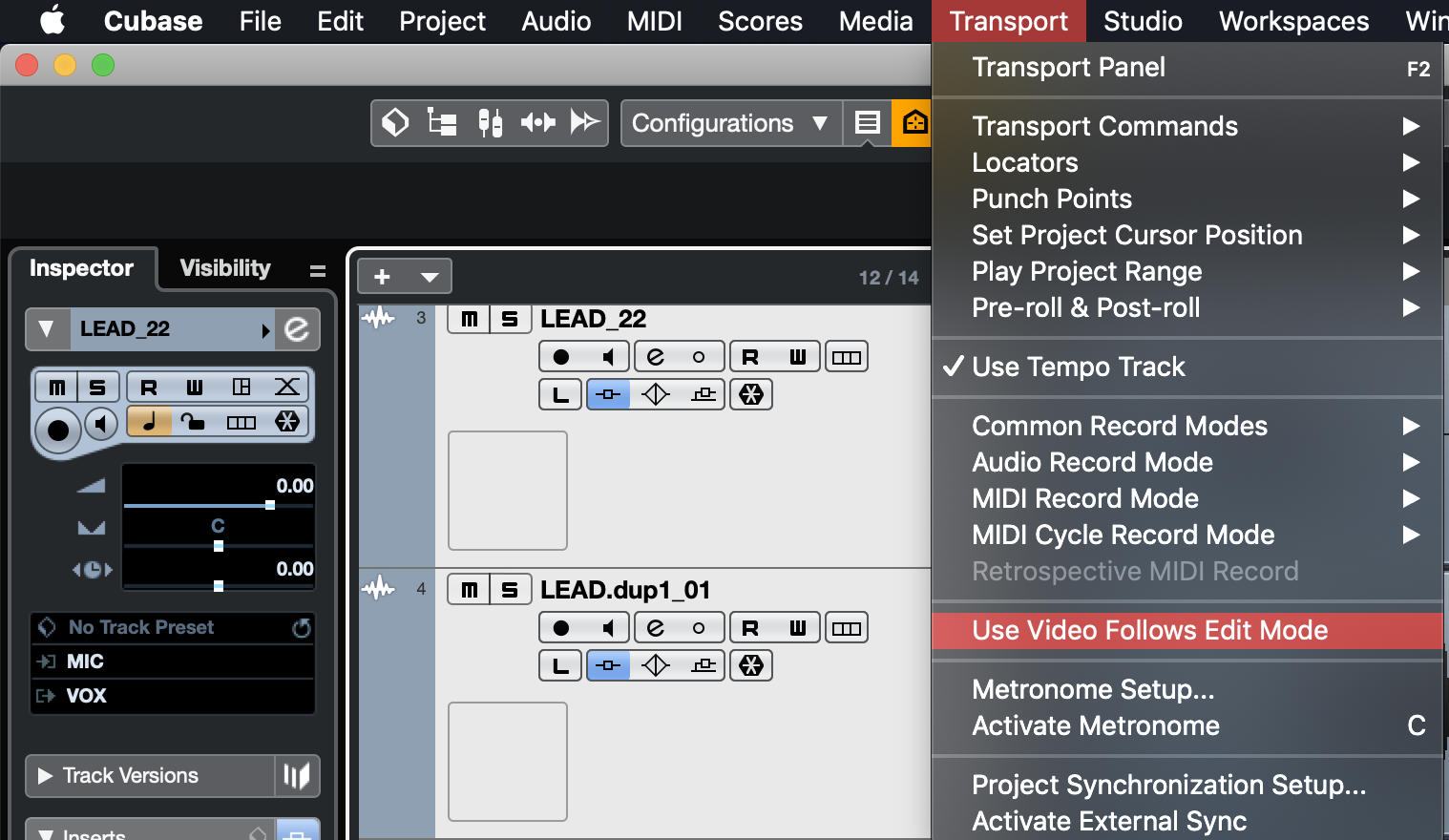Viewport: 1449px width, 840px height.
Task: Show lanes on the LEAD_22 track row
Action: click(847, 357)
